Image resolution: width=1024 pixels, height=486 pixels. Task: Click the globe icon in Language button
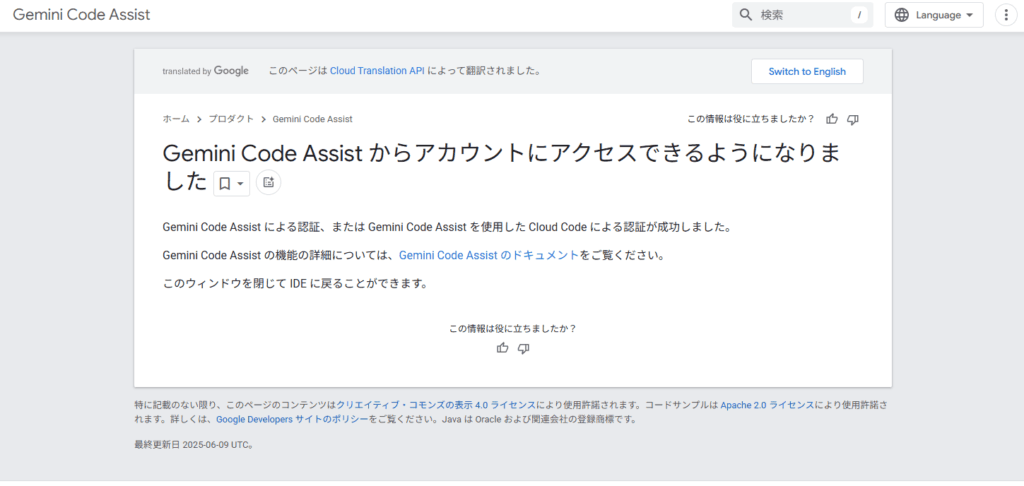click(x=901, y=15)
